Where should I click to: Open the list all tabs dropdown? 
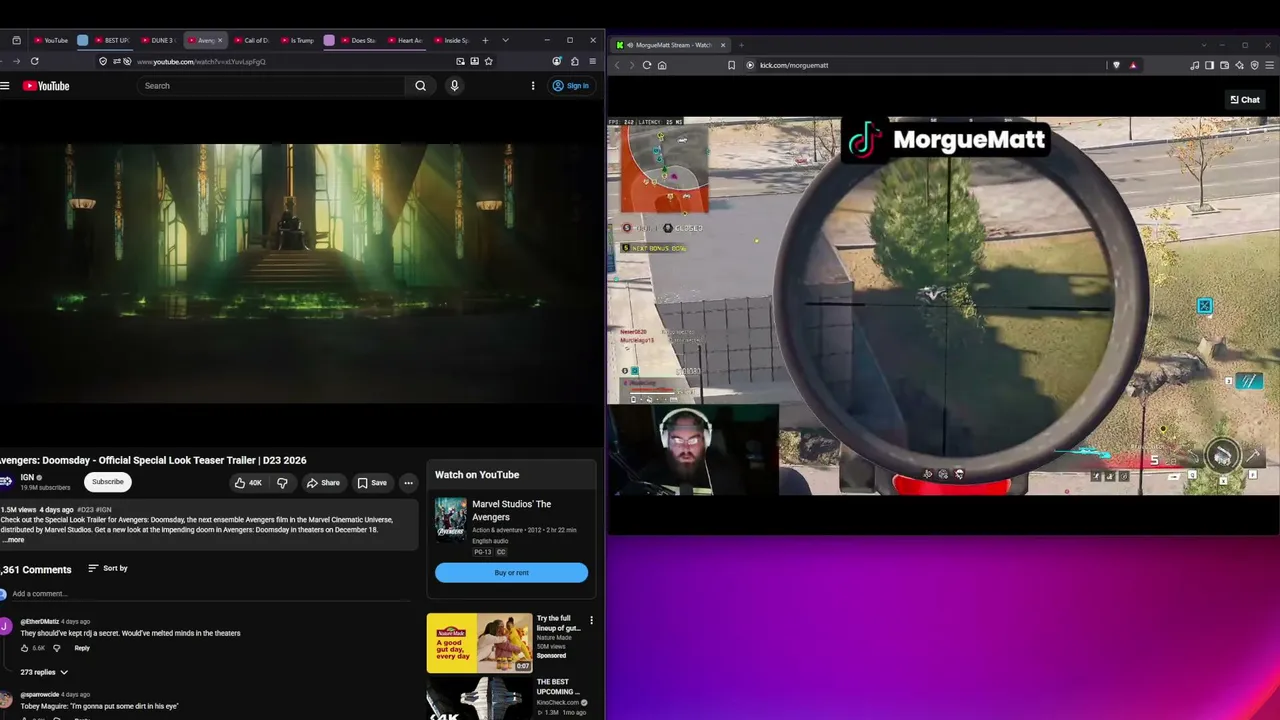505,40
